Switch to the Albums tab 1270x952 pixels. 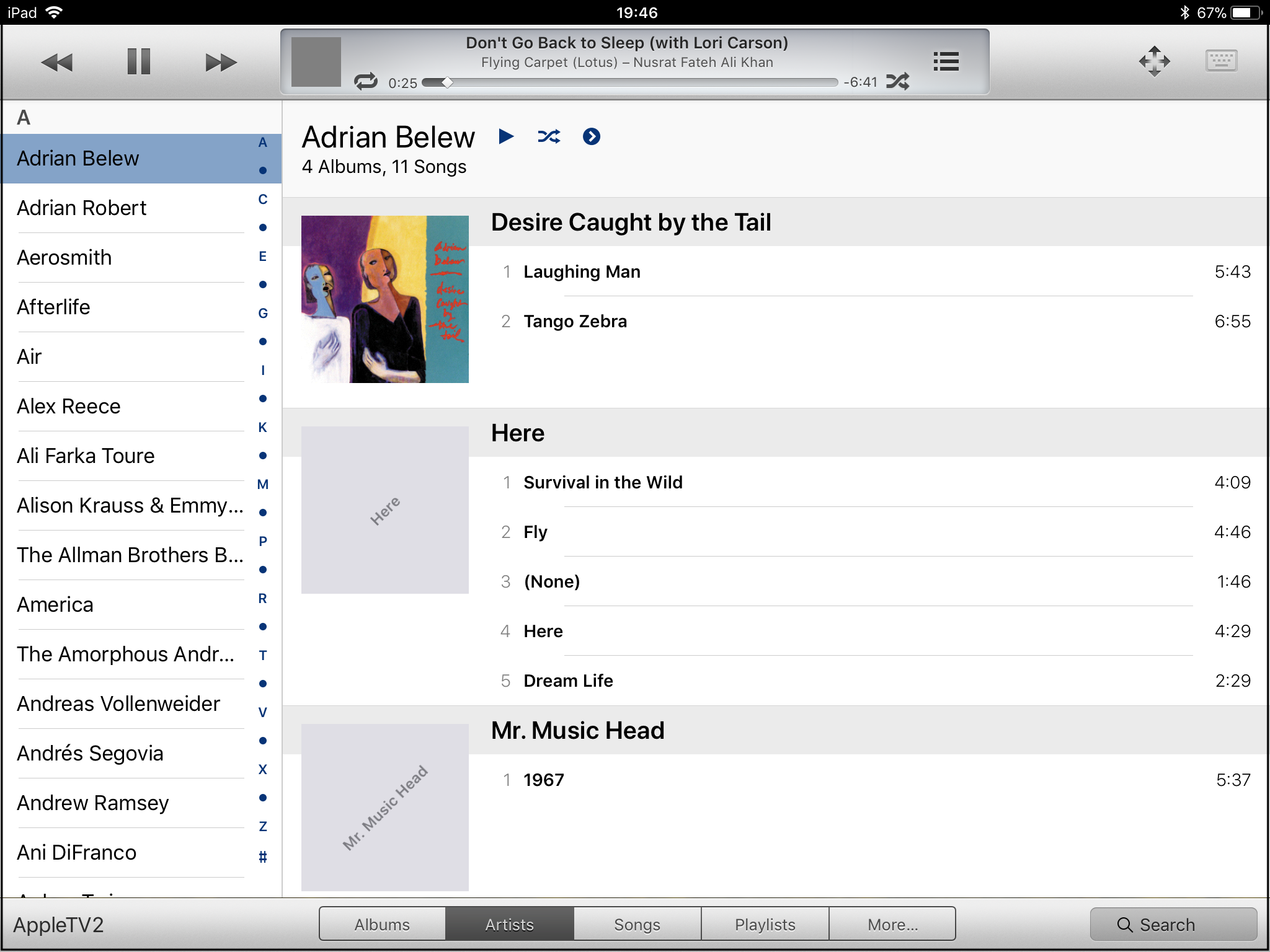click(x=382, y=924)
